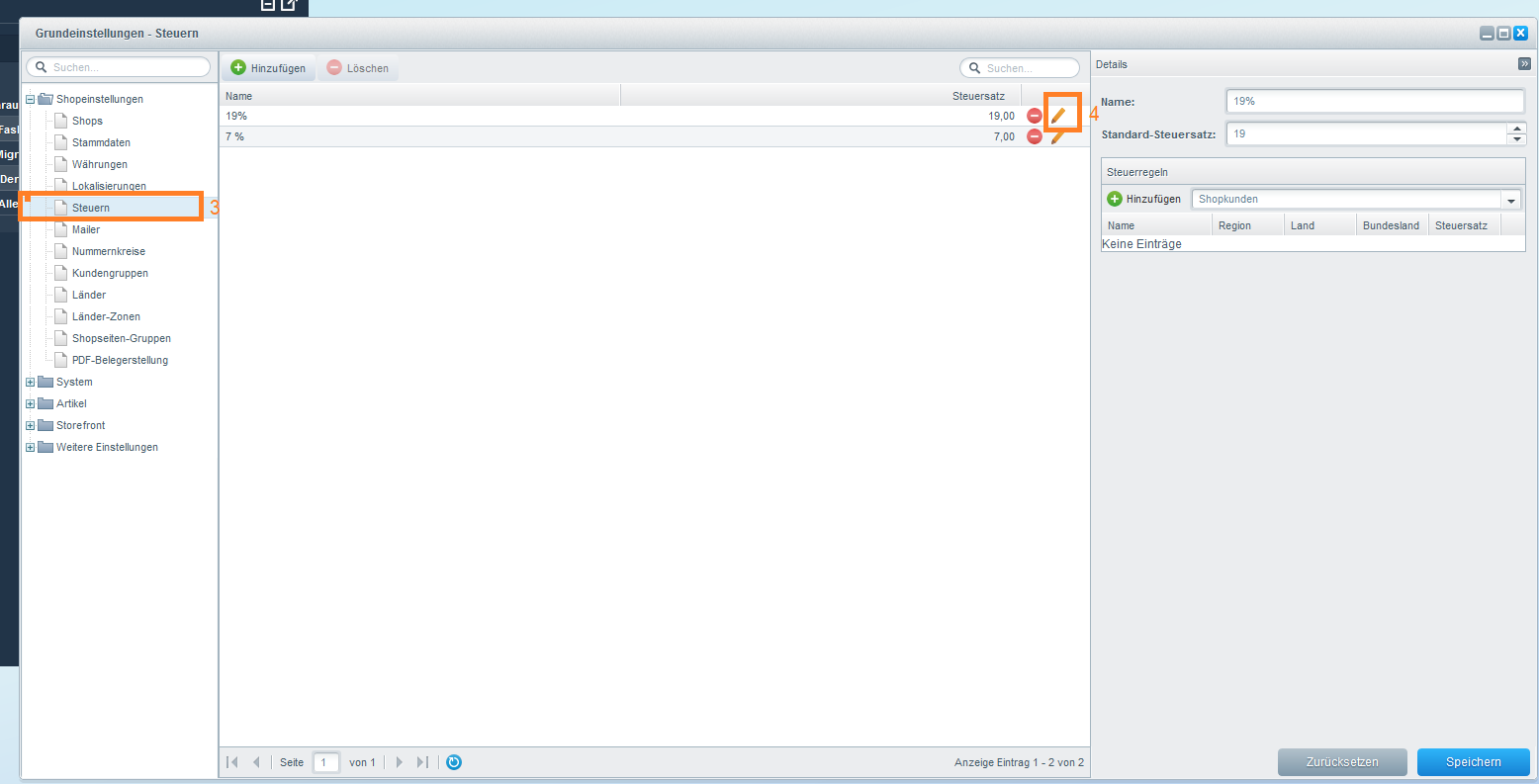Click the Zurücksetzen button
The width and height of the screenshot is (1539, 784).
click(x=1342, y=762)
